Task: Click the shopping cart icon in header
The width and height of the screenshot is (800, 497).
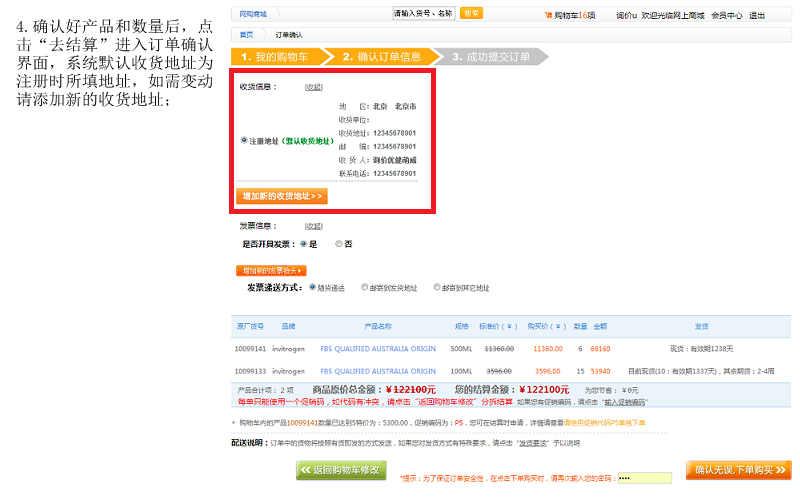Action: (547, 15)
